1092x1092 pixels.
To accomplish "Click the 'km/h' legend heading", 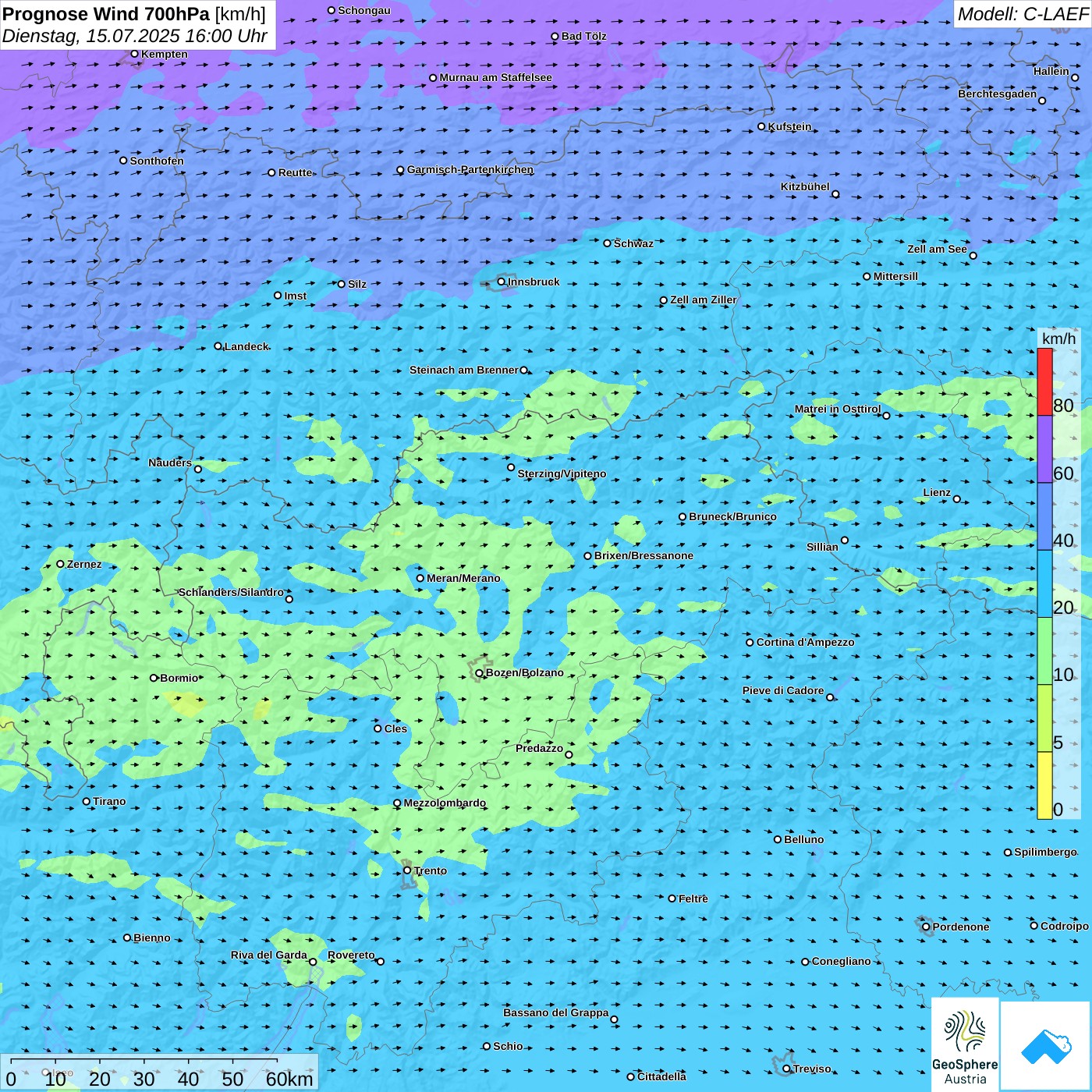I will [1058, 339].
